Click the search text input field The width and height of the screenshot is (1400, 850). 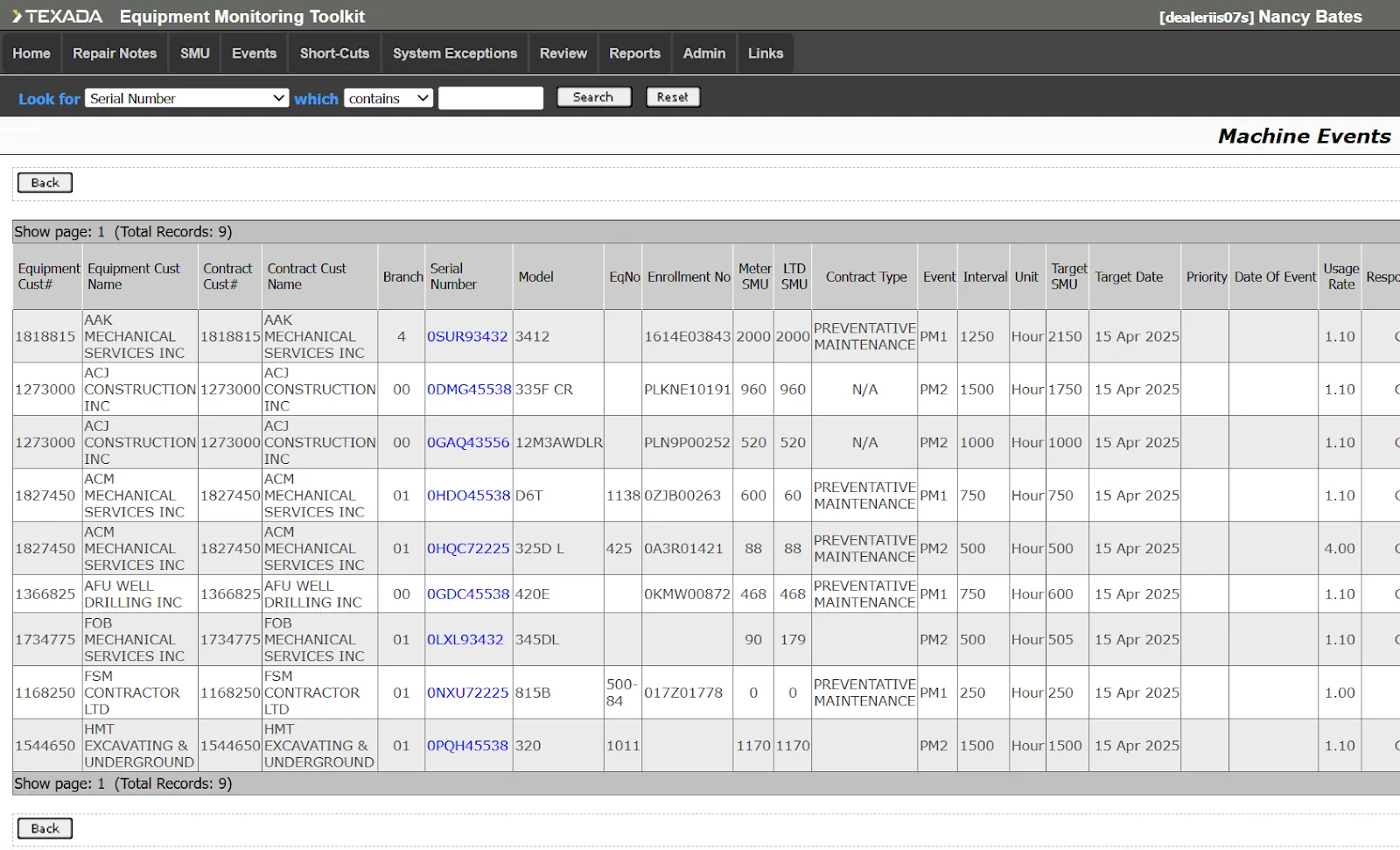click(x=490, y=98)
